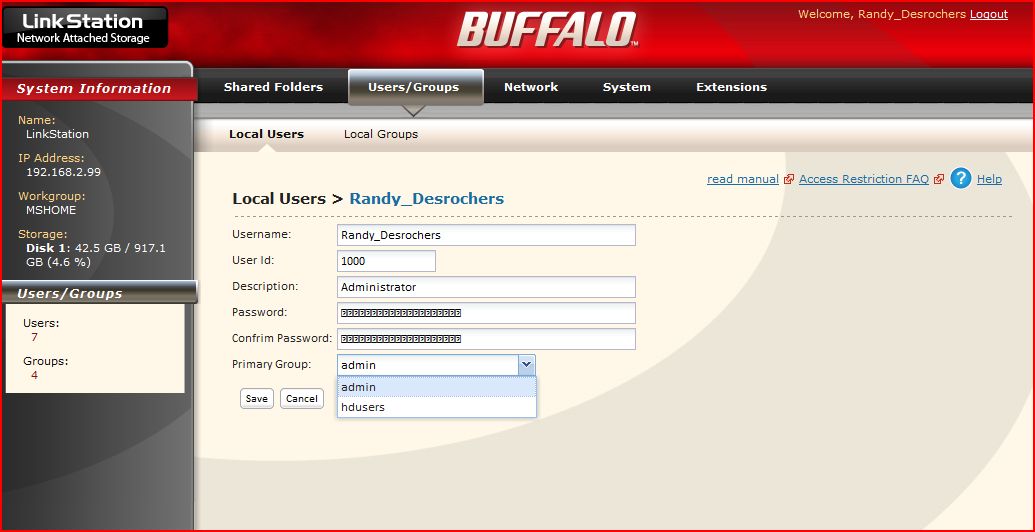The width and height of the screenshot is (1035, 532).
Task: Click the Disk 1 storage usage text
Action: tap(96, 255)
